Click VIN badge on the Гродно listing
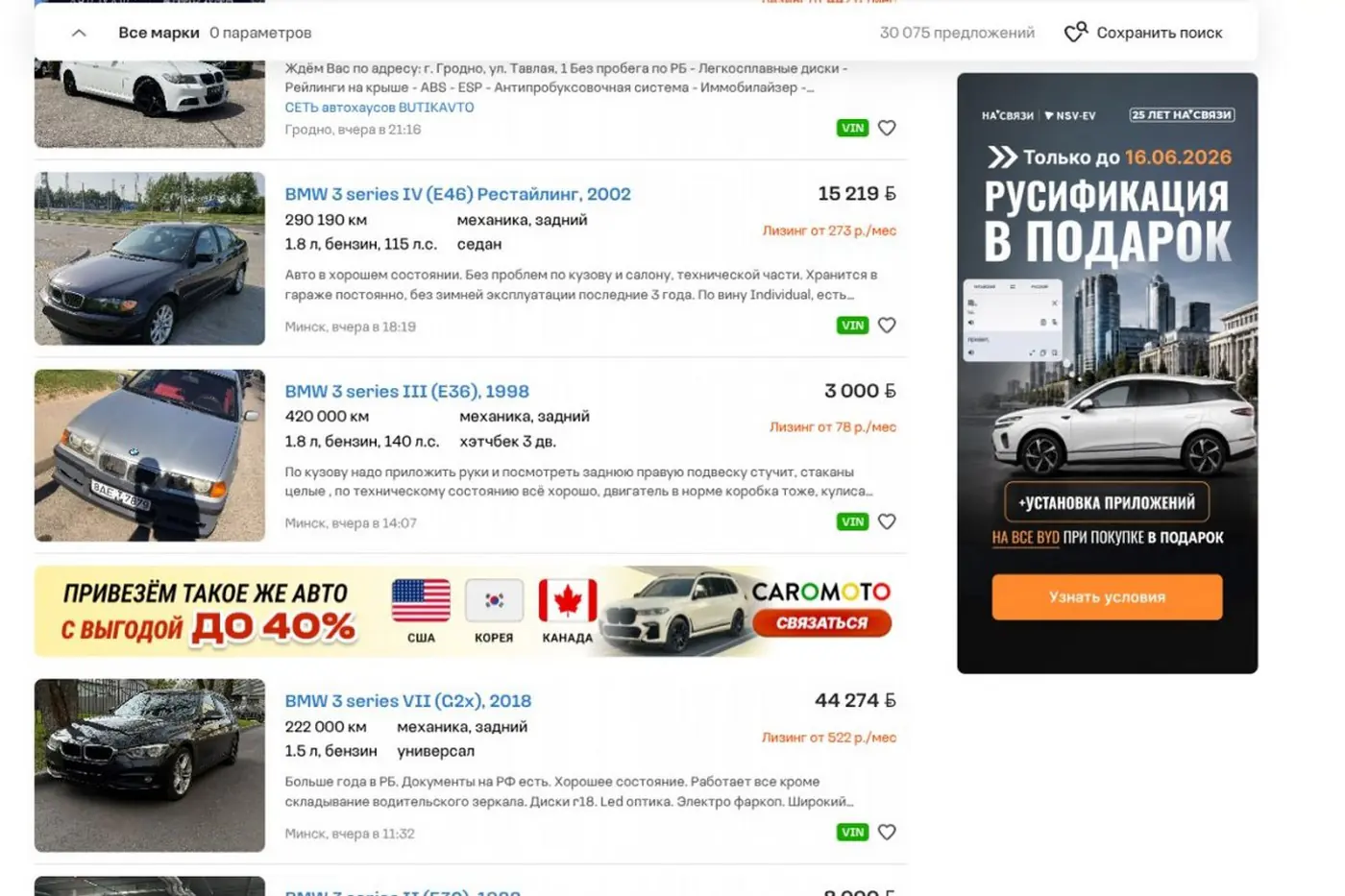Screen dimensions: 1345x896 852,128
